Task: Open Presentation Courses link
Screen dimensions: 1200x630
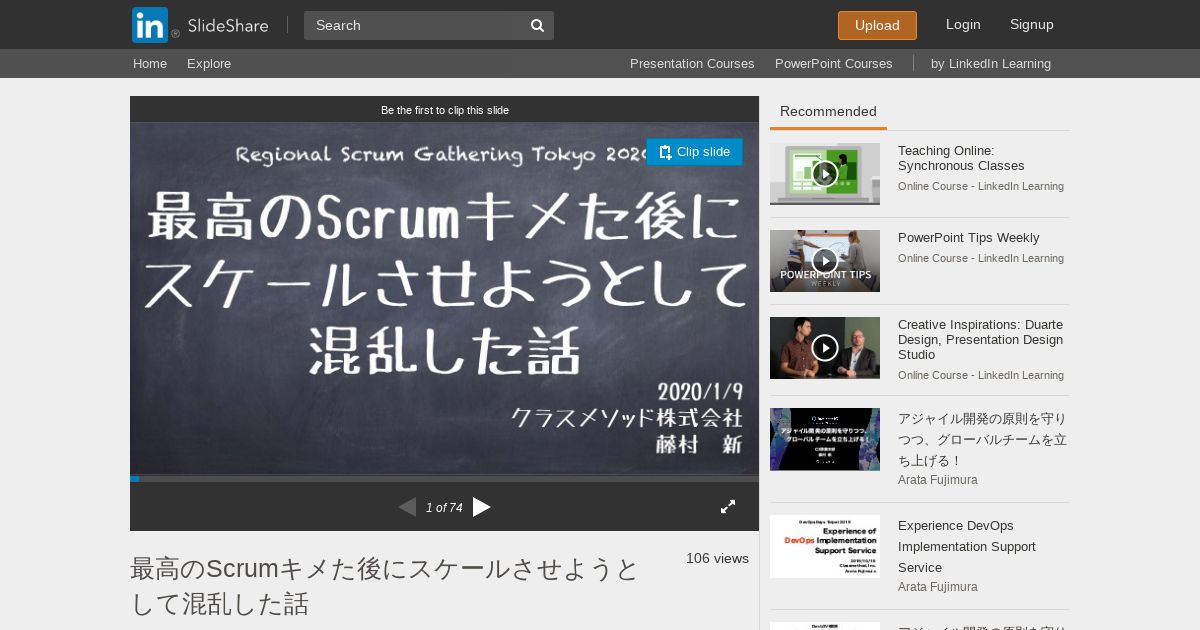Action: click(x=692, y=64)
